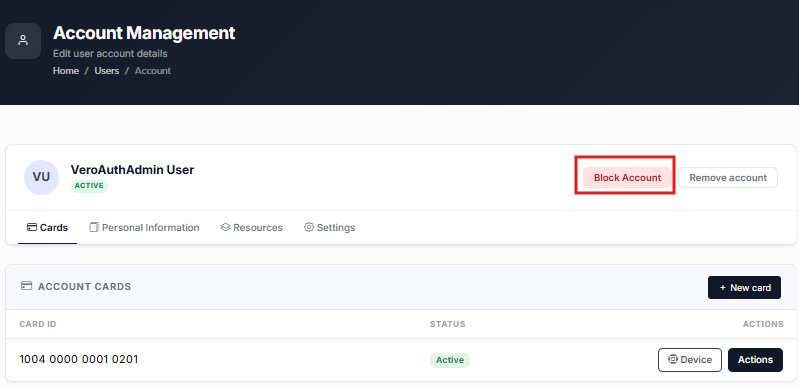Switch to the Personal Information tab

coord(144,227)
